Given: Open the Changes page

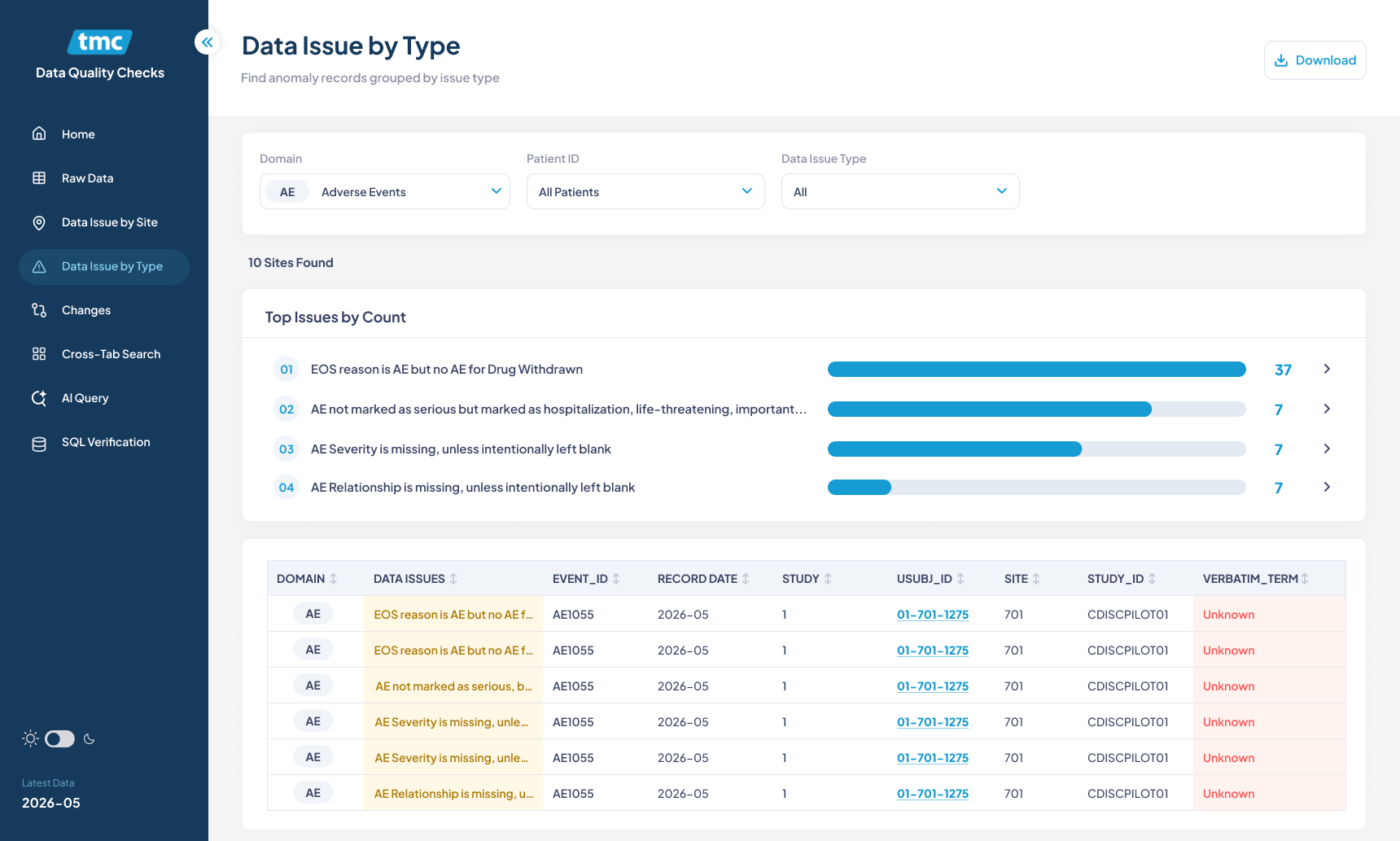Looking at the screenshot, I should click(104, 310).
